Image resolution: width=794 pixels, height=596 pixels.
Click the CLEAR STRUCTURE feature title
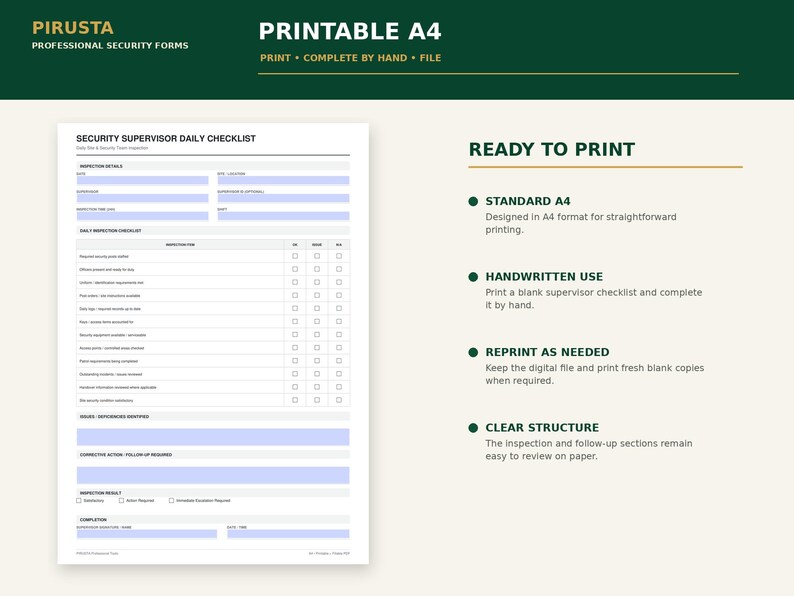tap(542, 427)
